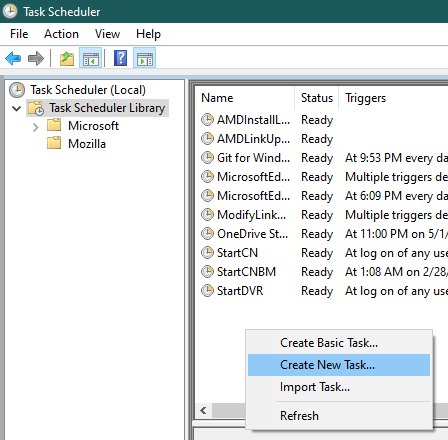448x440 pixels.
Task: Select the Task Scheduler (Local) clock icon
Action: coord(17,90)
